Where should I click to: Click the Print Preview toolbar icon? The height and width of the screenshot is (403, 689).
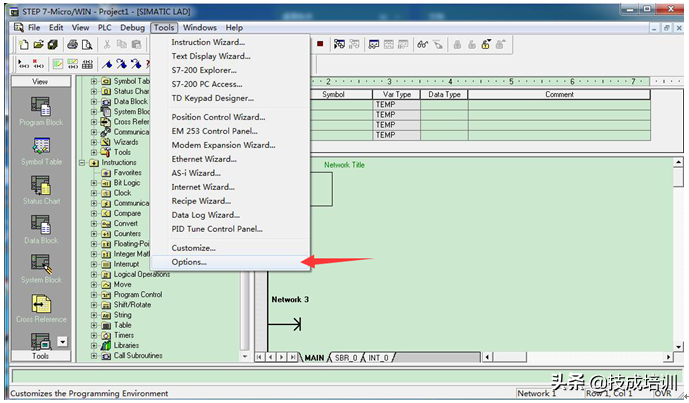(x=87, y=44)
